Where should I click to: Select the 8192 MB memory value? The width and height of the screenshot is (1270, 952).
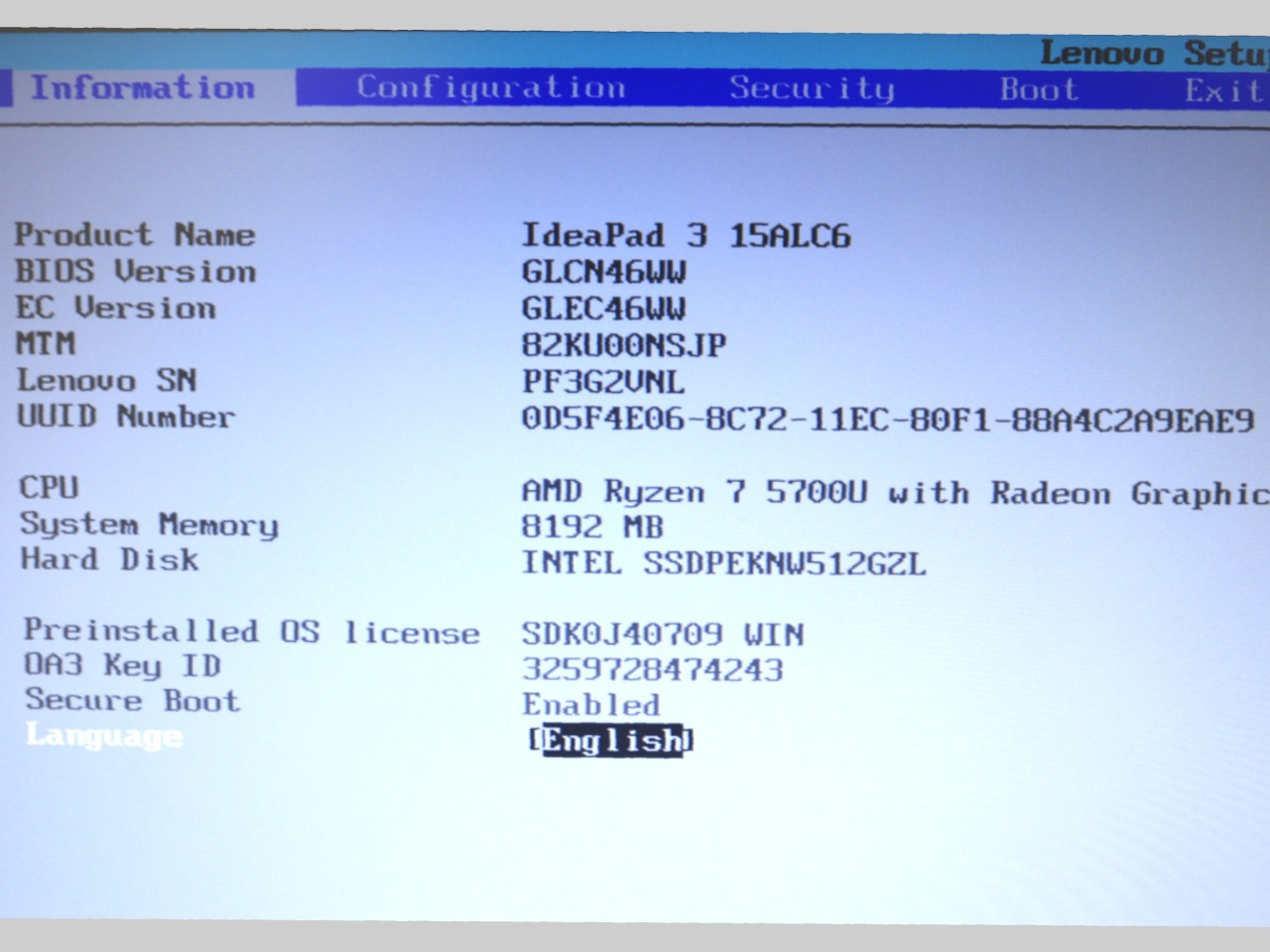pyautogui.click(x=591, y=527)
